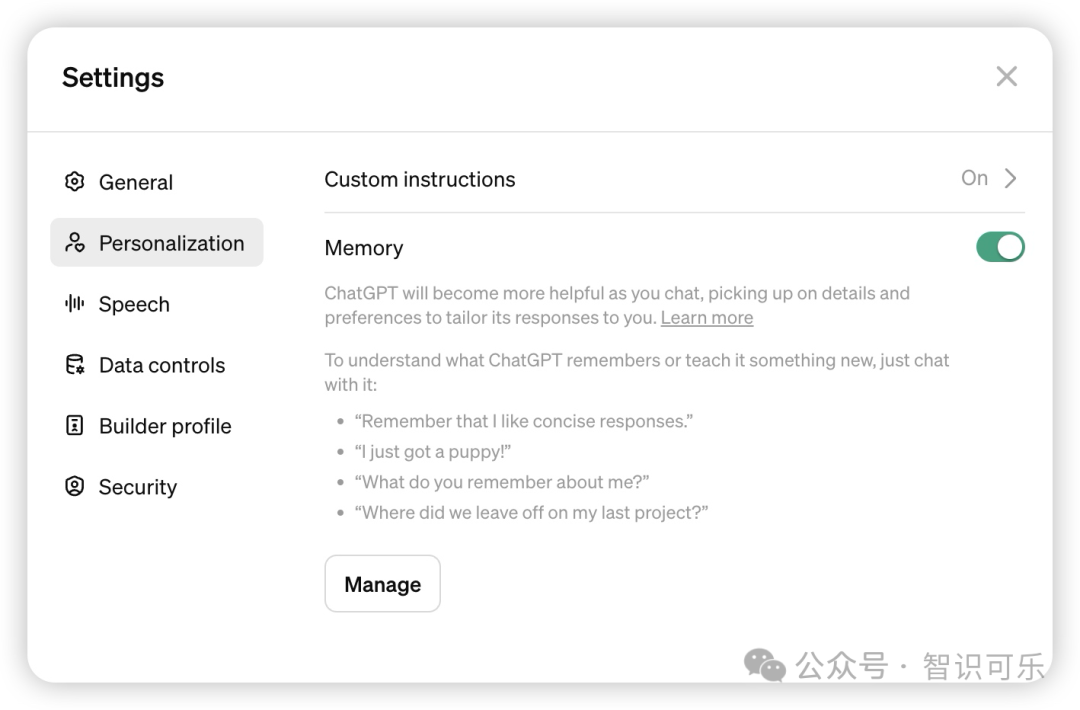Click the badge icon beside Builder profile
This screenshot has height=710, width=1080.
click(75, 426)
